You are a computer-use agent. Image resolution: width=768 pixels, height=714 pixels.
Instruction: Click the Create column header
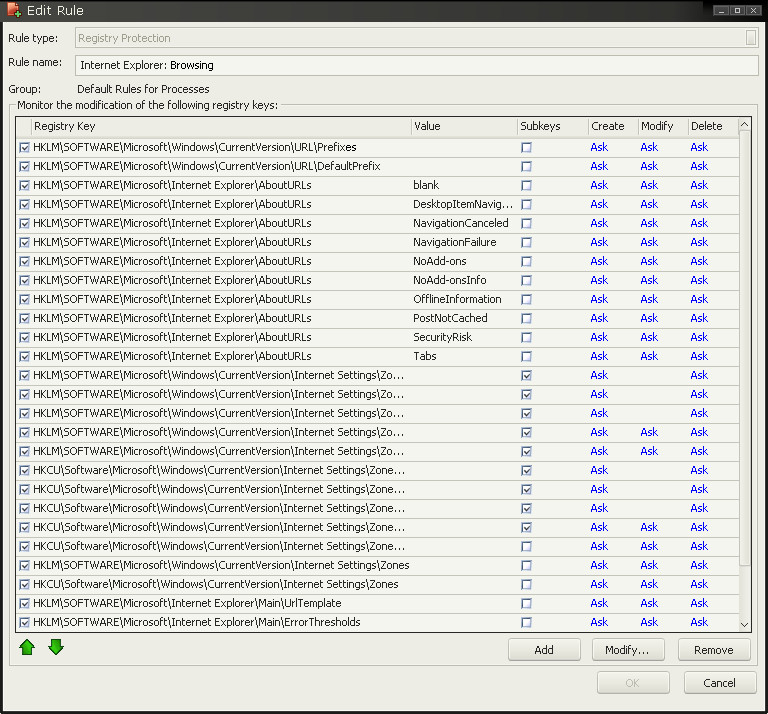pos(613,126)
